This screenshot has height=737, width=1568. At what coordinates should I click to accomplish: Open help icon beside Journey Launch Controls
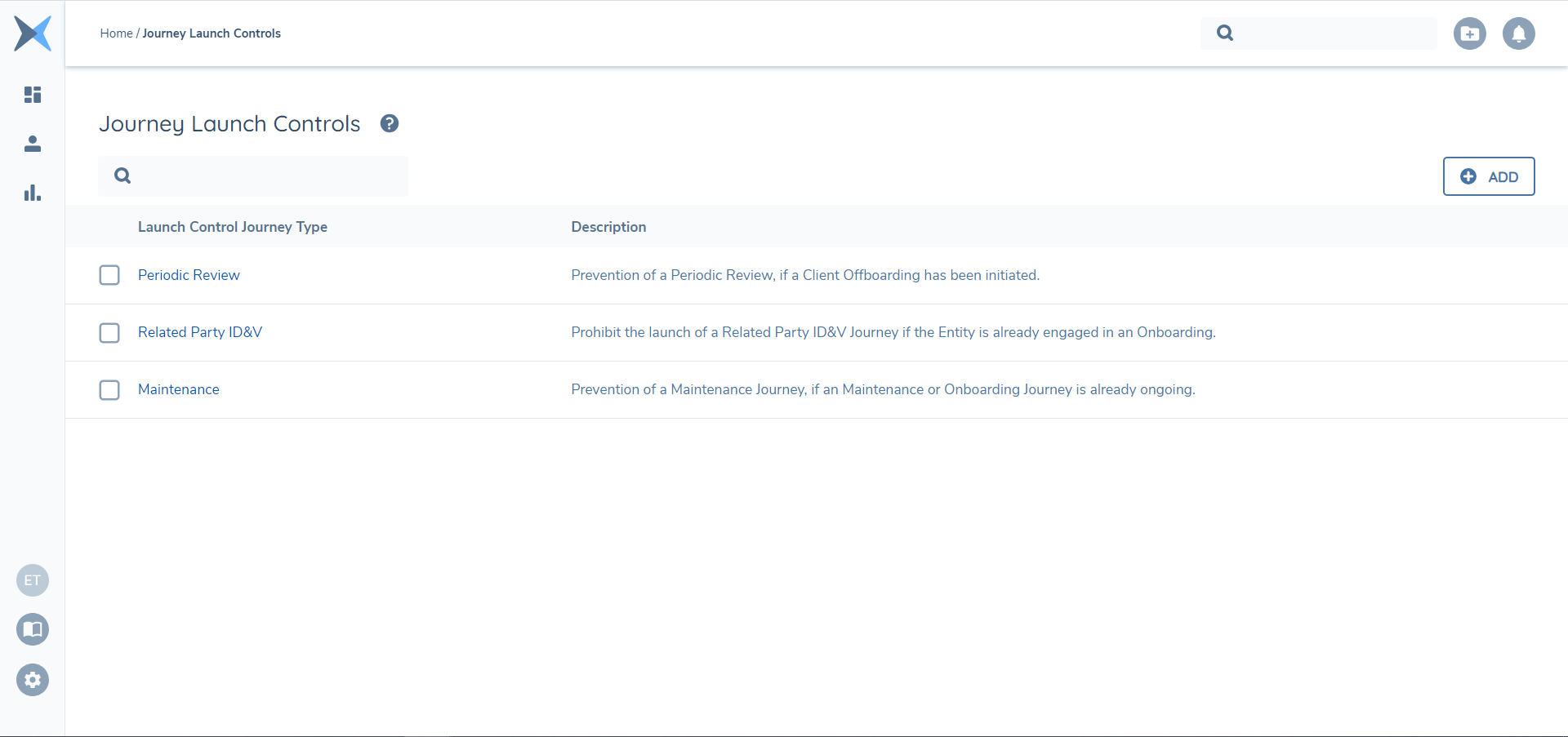390,123
